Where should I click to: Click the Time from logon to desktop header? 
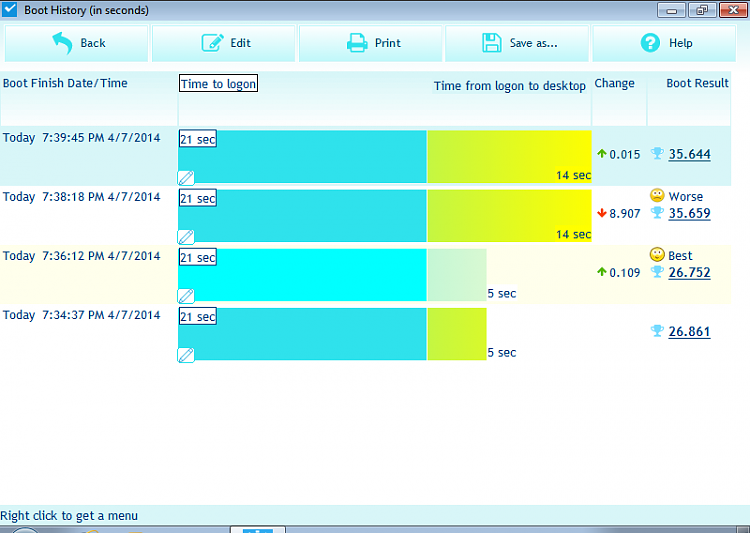(x=509, y=86)
